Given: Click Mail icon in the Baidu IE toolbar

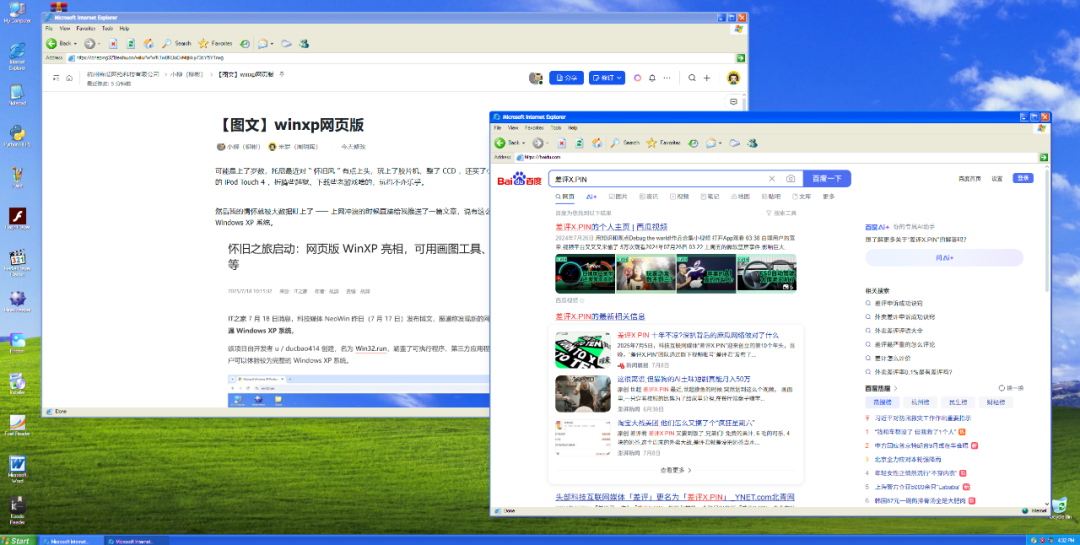Looking at the screenshot, I should click(710, 143).
